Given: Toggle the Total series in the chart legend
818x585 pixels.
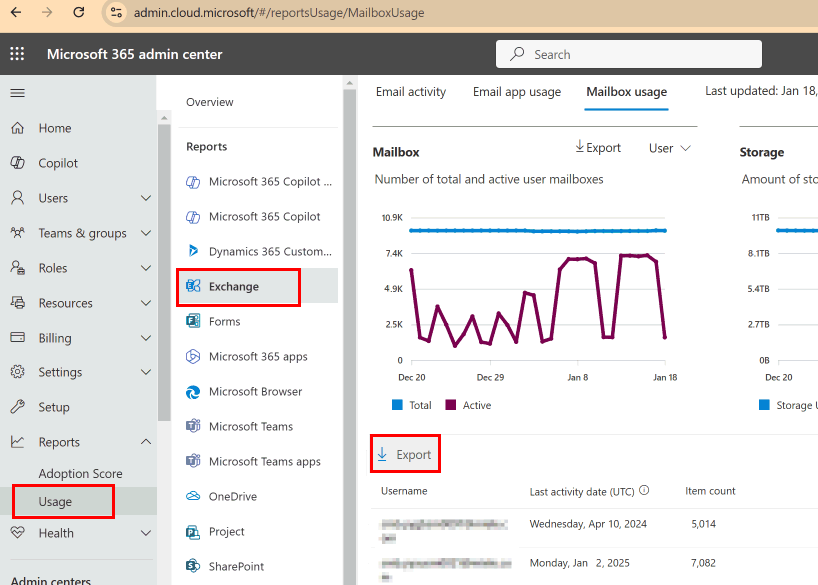Looking at the screenshot, I should click(x=411, y=405).
